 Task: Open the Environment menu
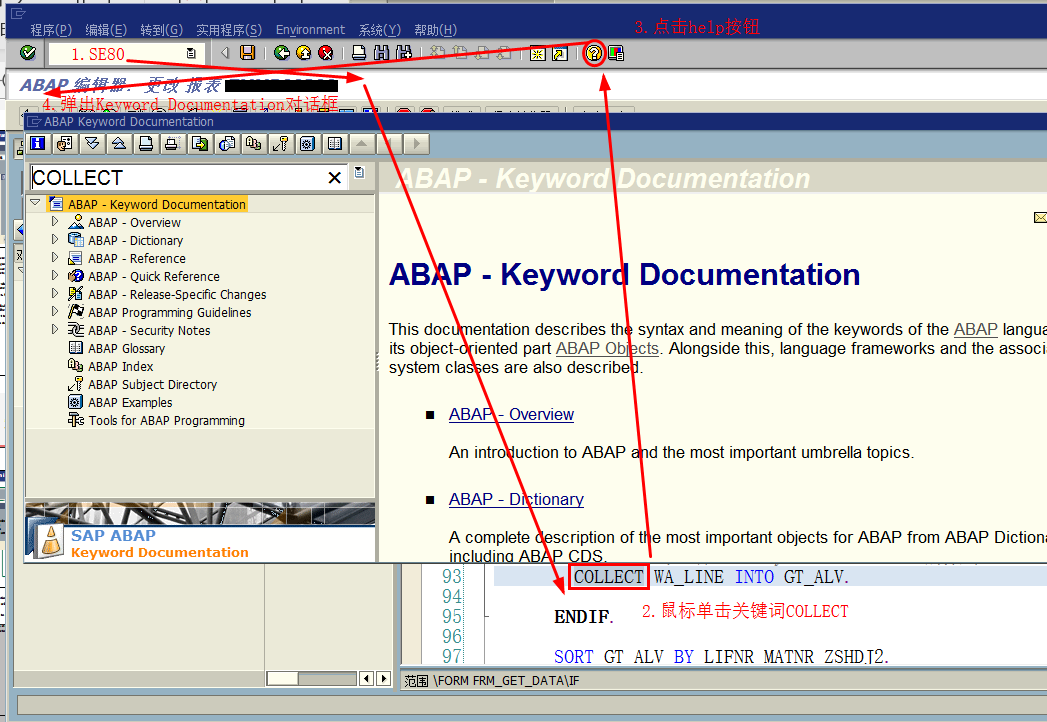click(x=310, y=29)
